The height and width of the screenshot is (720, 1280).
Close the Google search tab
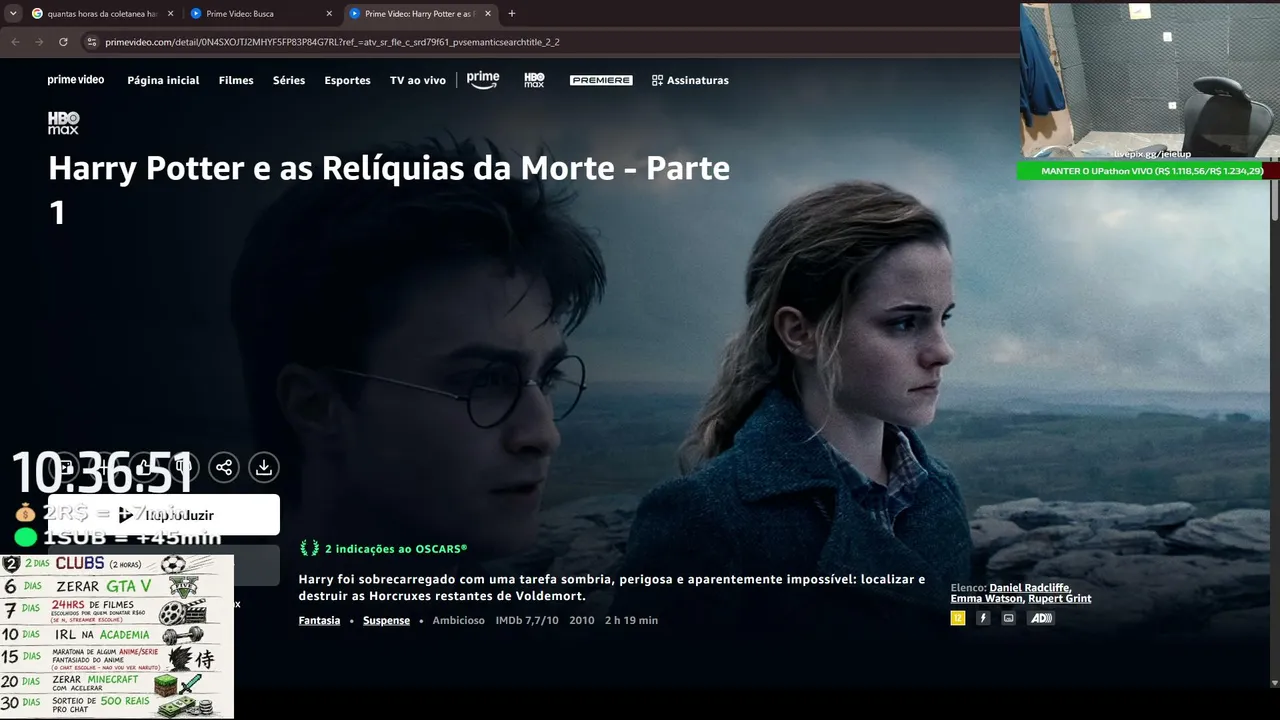pos(170,14)
